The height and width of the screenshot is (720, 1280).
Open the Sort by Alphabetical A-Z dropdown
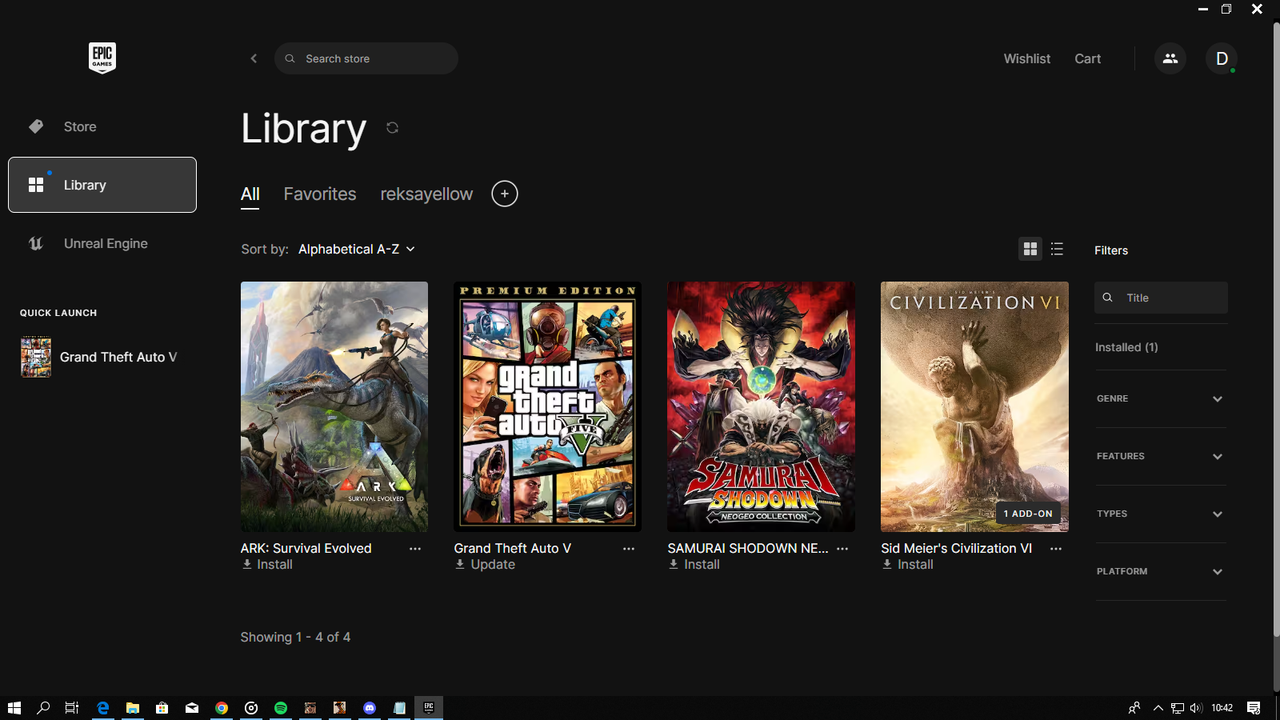click(356, 249)
